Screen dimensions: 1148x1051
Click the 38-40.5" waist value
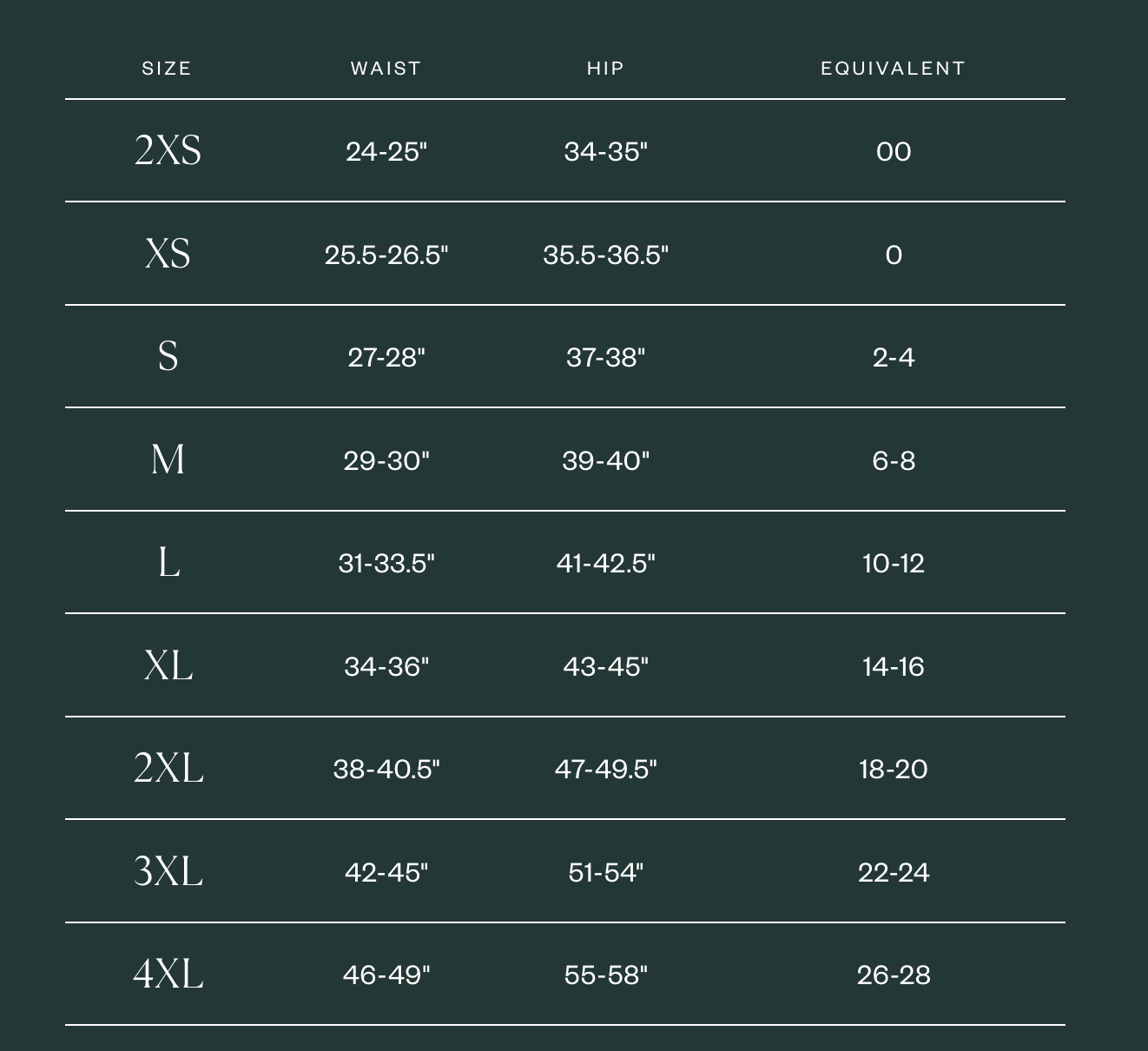(386, 769)
